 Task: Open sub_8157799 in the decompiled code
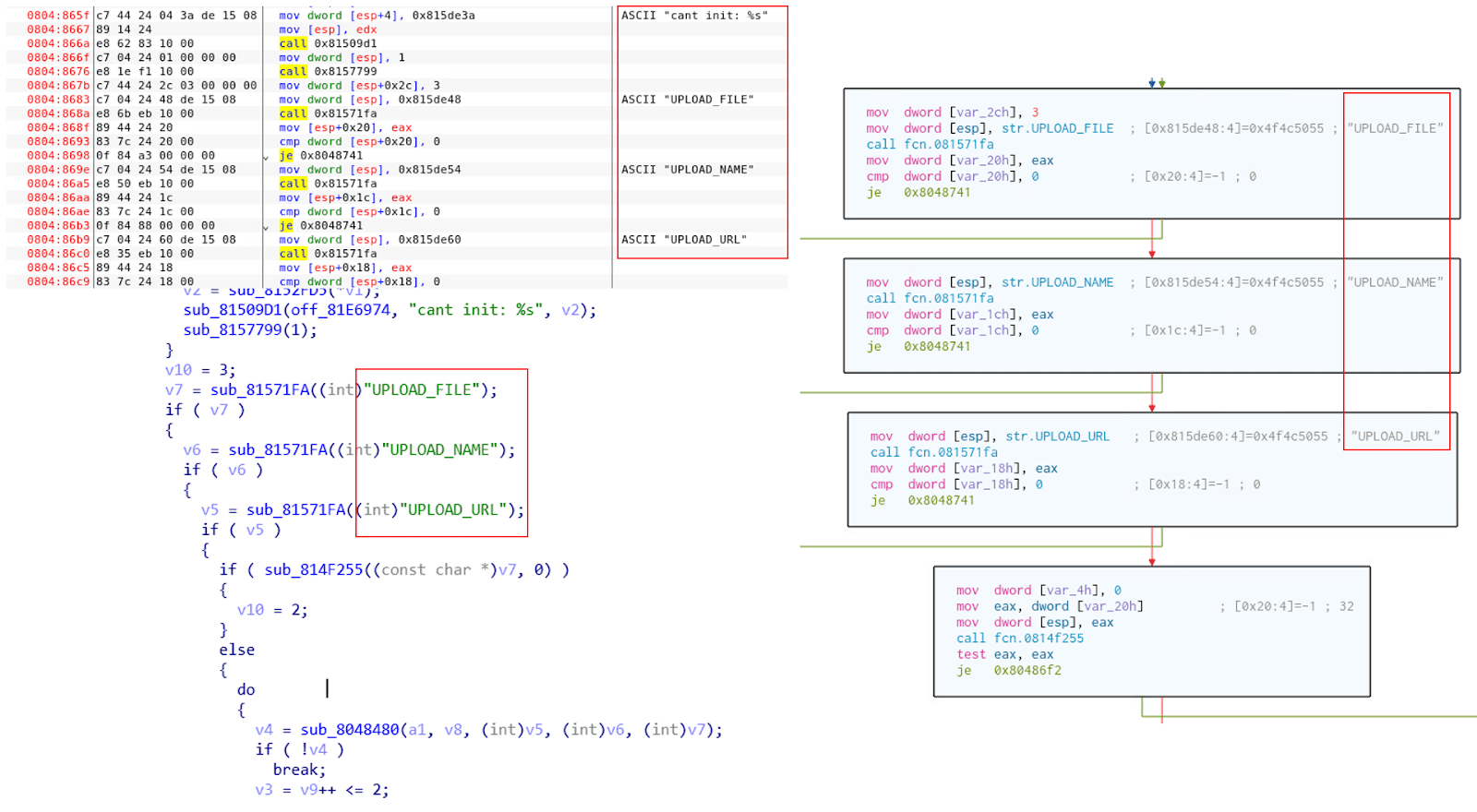(234, 330)
